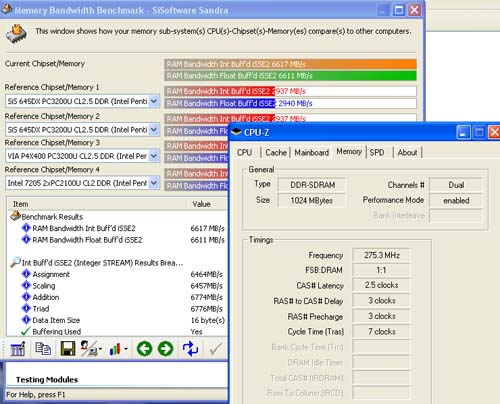
Task: Open the user options icon's dropdown arrow
Action: (100, 349)
